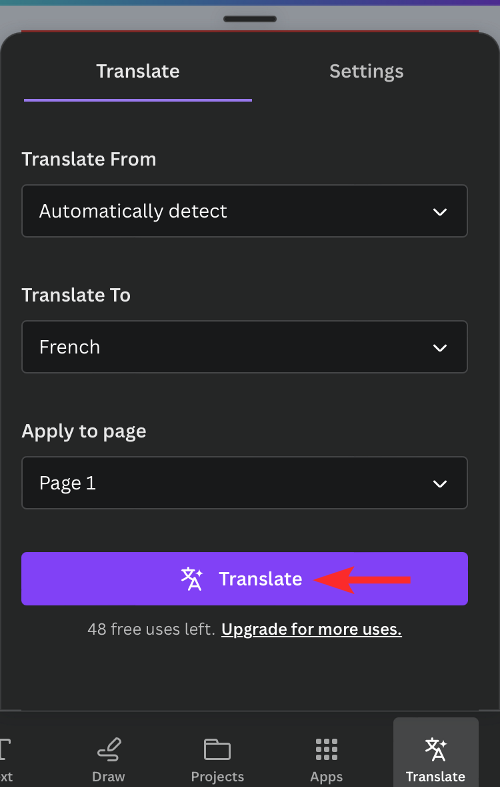Tap the Text tool icon at bar edge

click(x=5, y=749)
